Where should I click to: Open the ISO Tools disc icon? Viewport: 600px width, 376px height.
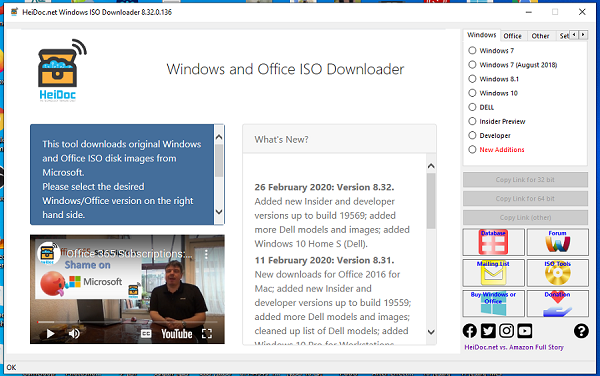(558, 273)
